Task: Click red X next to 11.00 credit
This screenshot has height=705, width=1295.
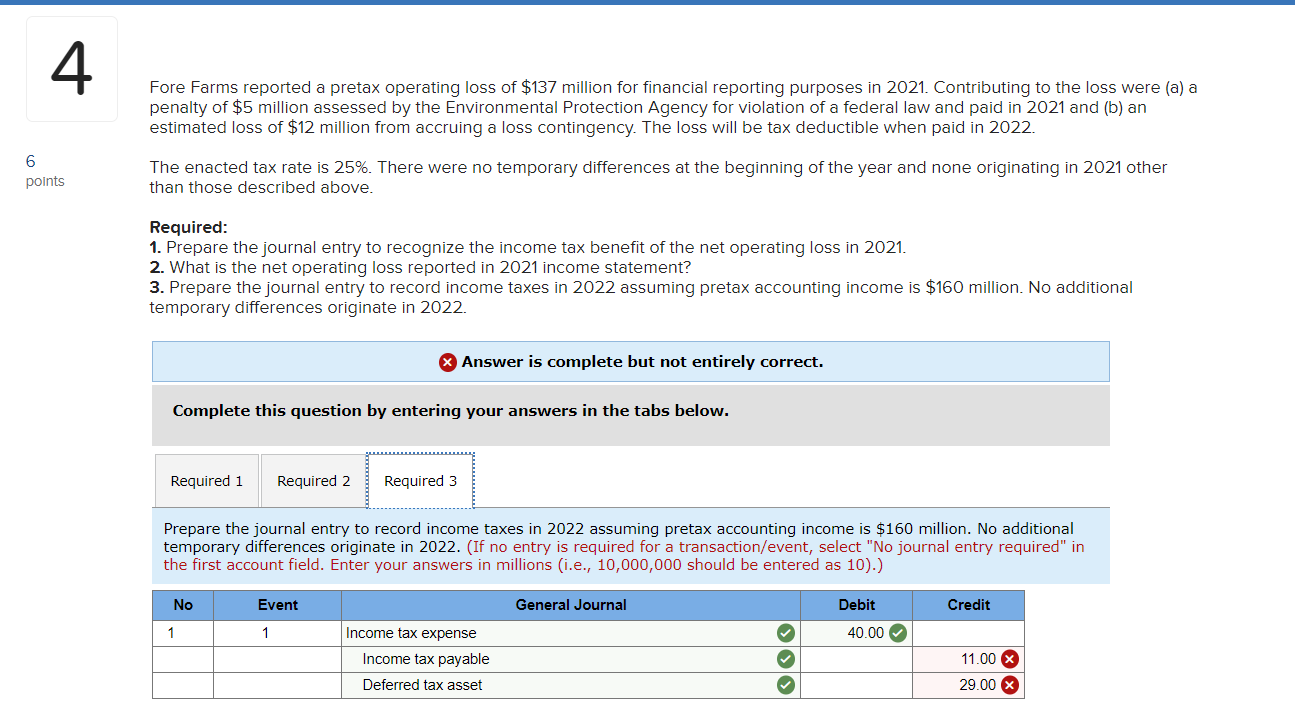Action: (1010, 659)
